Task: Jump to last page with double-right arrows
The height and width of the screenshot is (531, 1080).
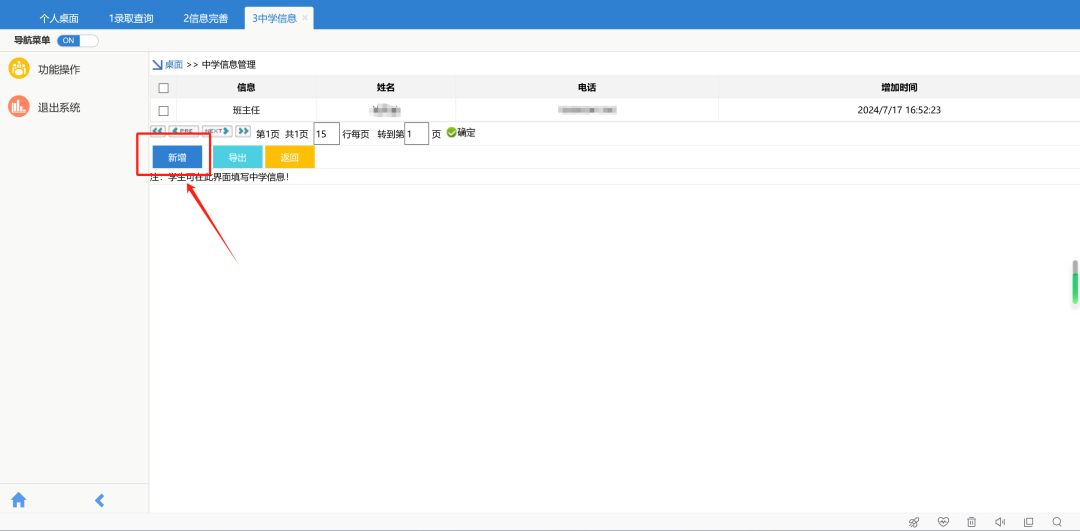Action: tap(243, 131)
